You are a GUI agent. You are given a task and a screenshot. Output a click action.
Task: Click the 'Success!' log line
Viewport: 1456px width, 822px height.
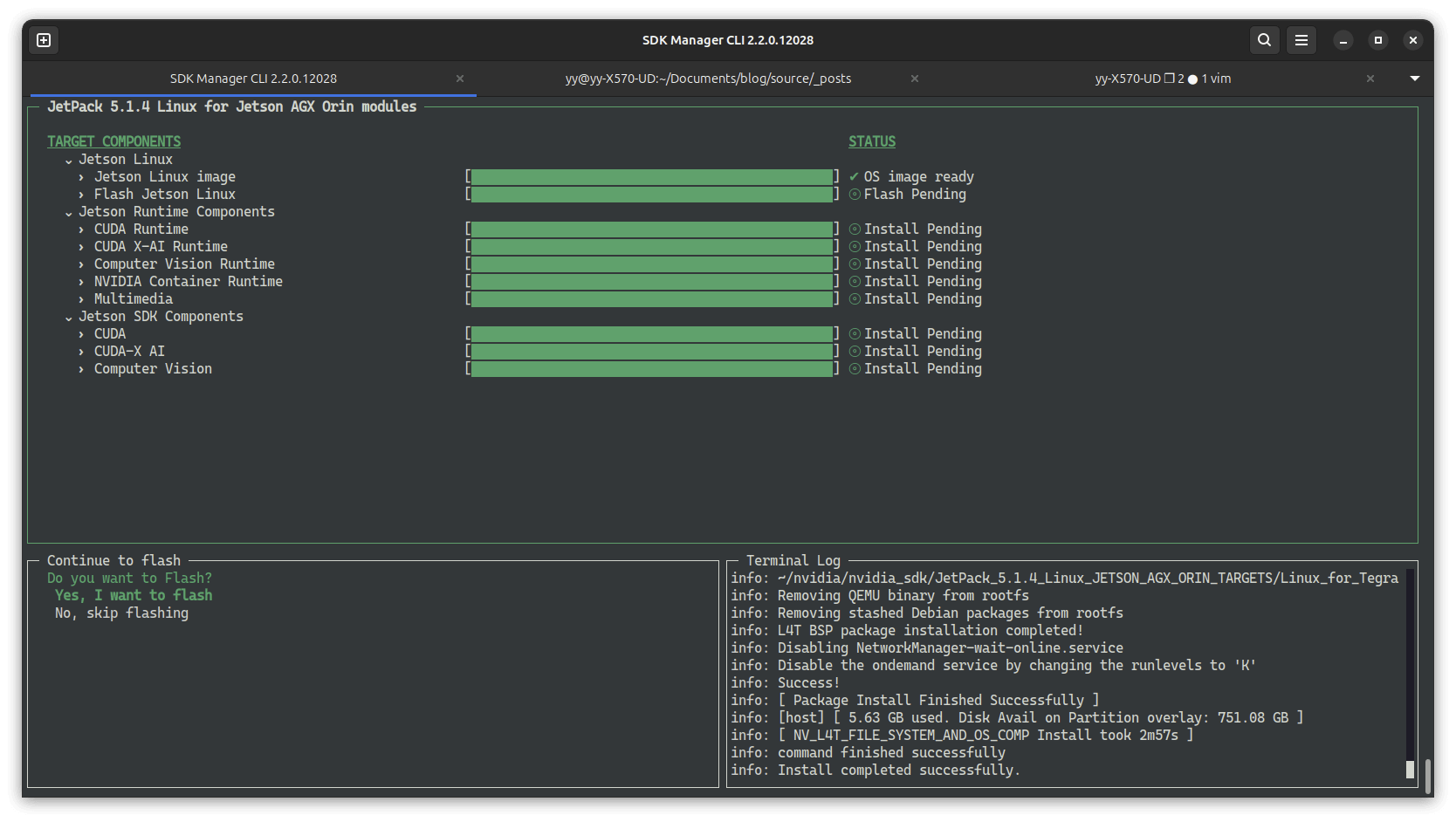click(785, 682)
